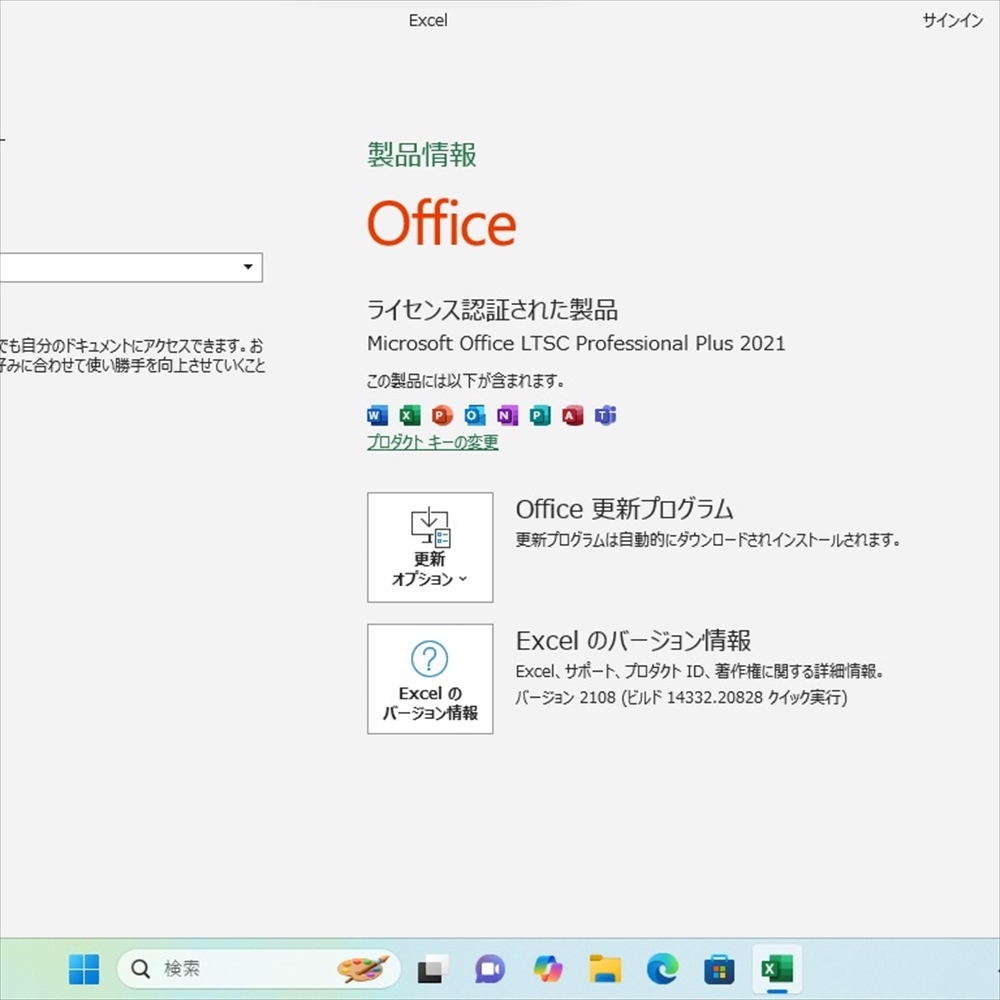
Task: Expand the combo box dropdown arrow
Action: point(248,267)
